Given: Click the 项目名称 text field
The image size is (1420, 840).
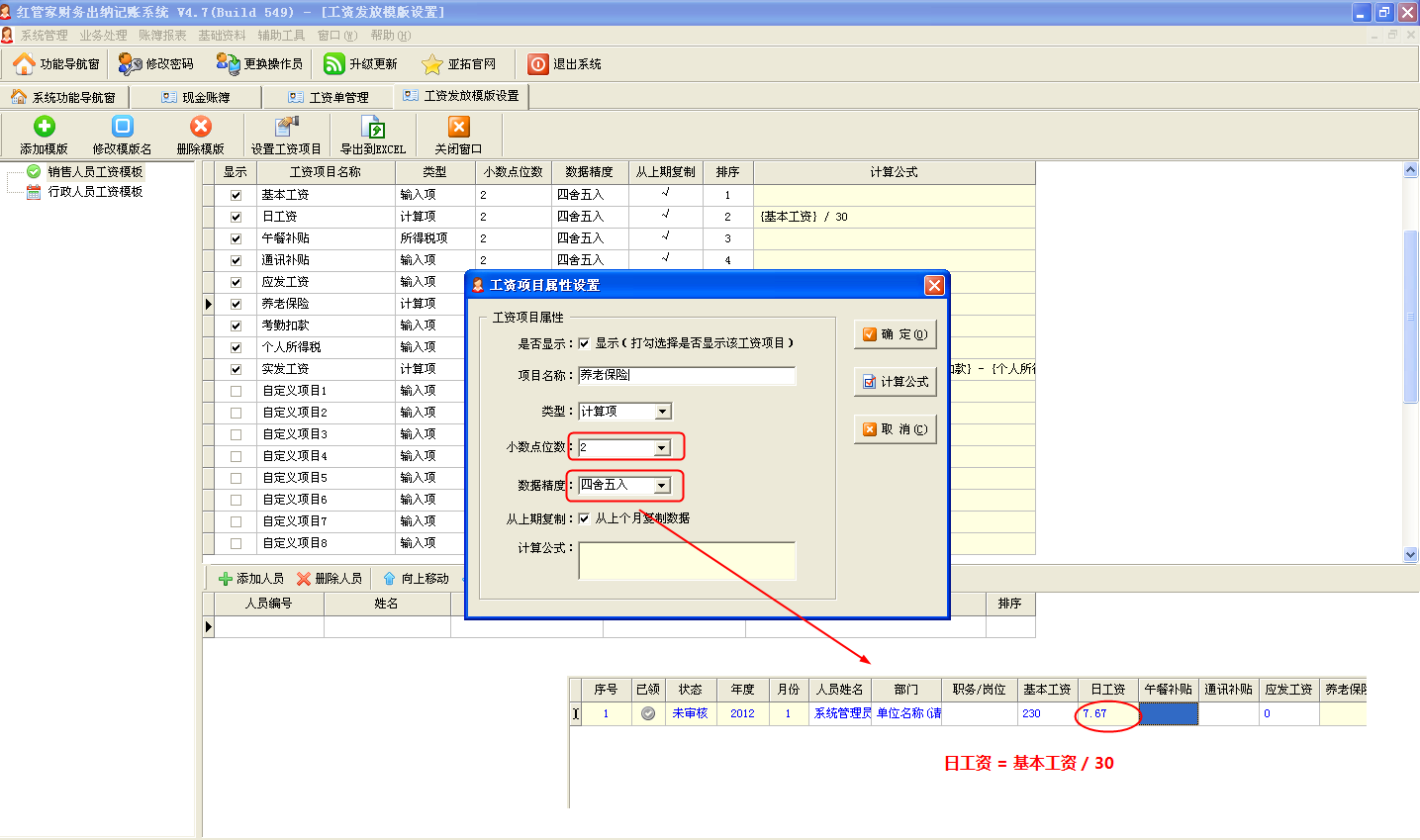Looking at the screenshot, I should click(x=687, y=376).
